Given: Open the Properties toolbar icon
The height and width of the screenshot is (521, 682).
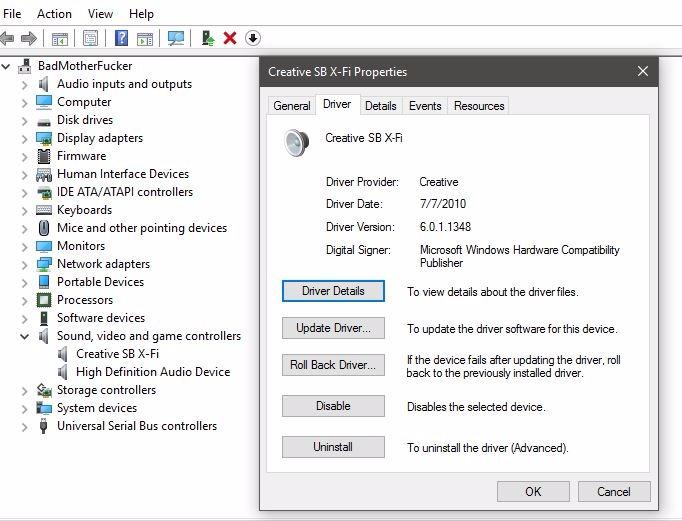Looking at the screenshot, I should [x=90, y=38].
